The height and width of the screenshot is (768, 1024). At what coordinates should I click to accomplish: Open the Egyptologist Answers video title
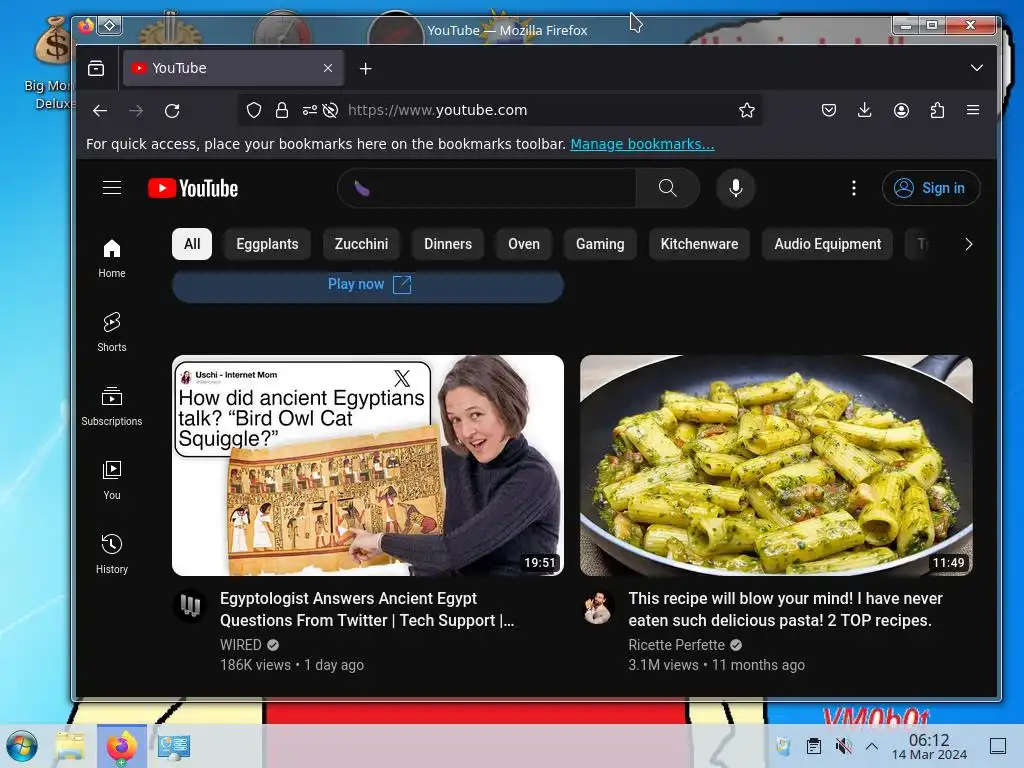(367, 609)
